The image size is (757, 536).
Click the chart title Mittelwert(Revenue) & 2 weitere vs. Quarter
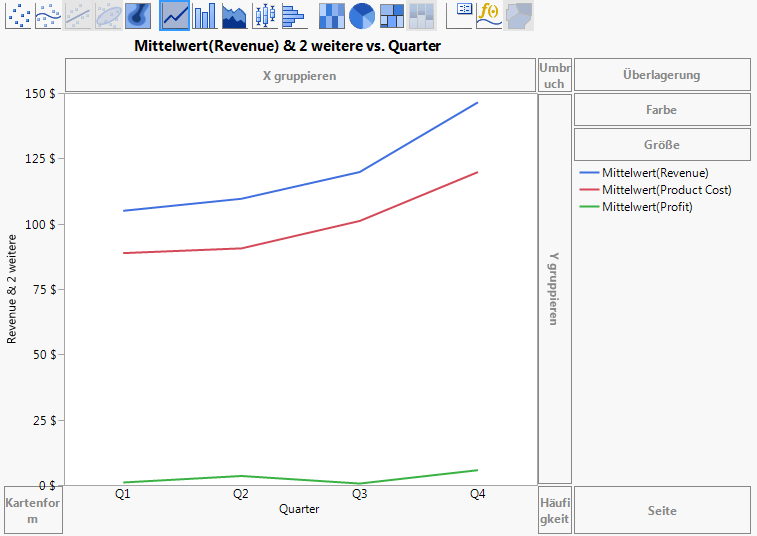pyautogui.click(x=287, y=46)
